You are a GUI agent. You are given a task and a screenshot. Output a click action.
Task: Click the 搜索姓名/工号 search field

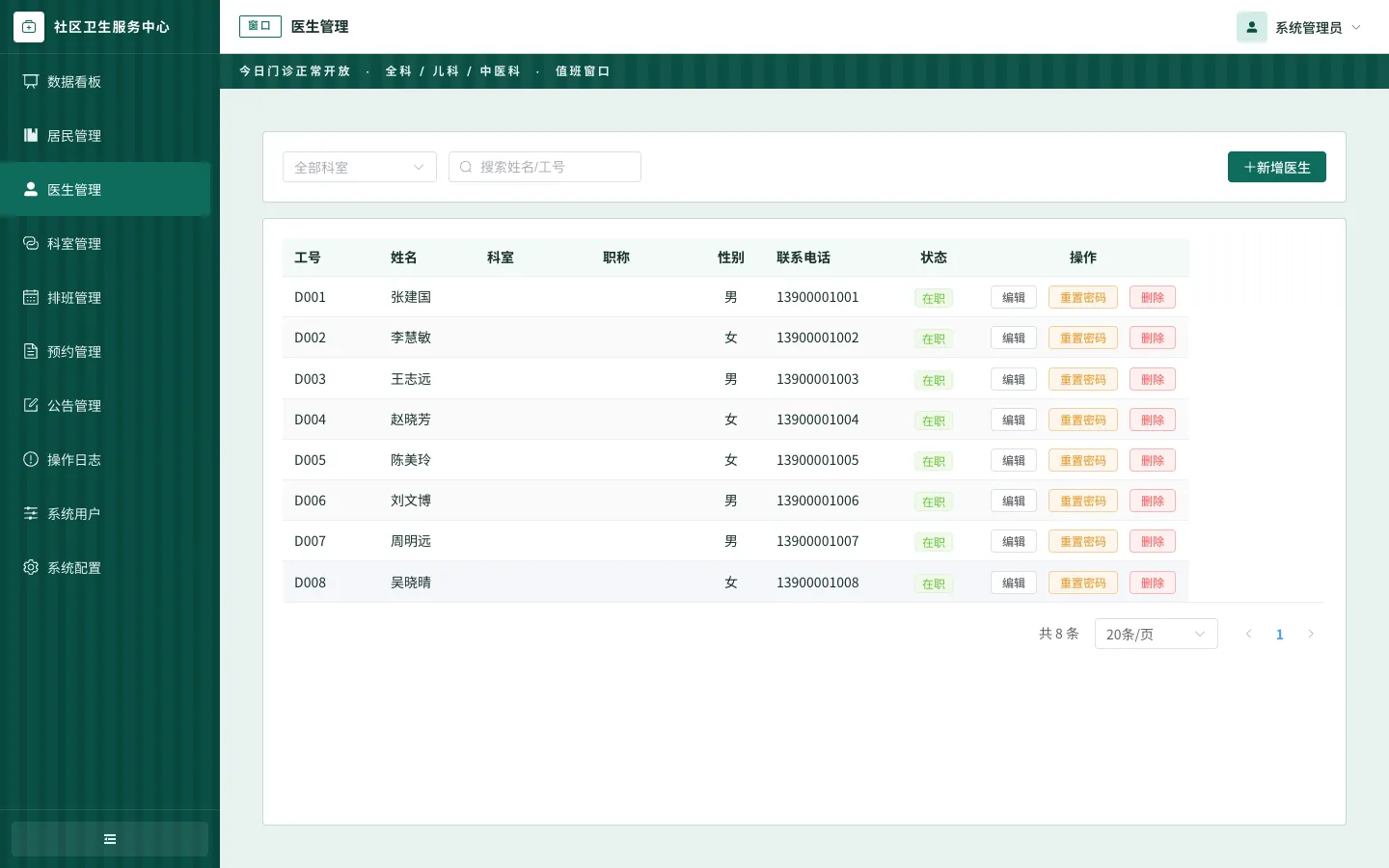545,167
